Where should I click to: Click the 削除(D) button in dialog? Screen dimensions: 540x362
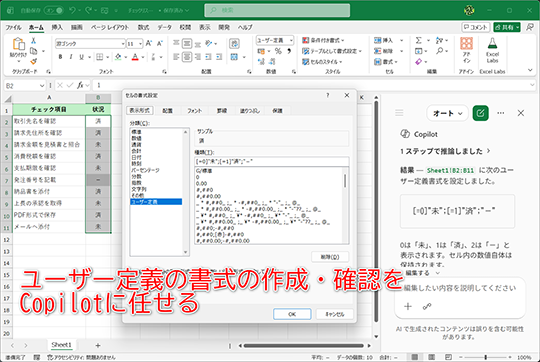click(330, 257)
